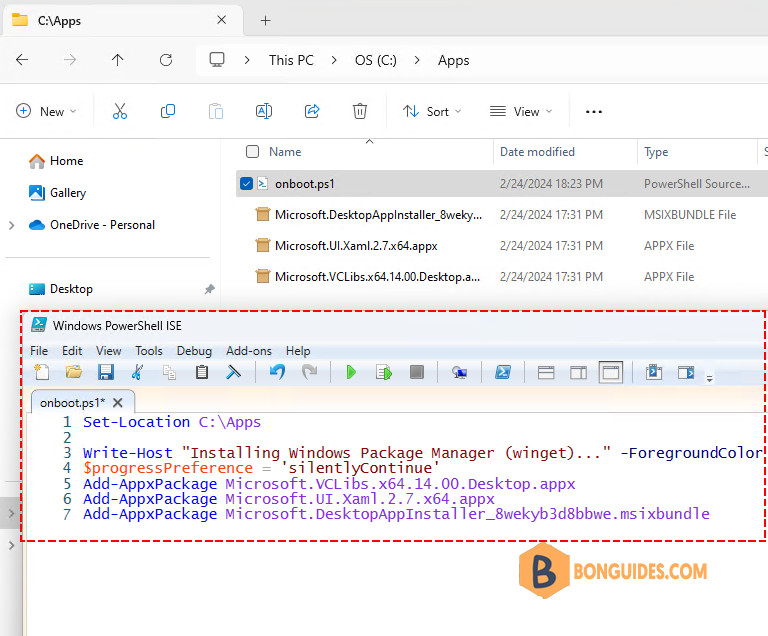Open the Tools menu in PowerShell ISE
The width and height of the screenshot is (768, 636).
[149, 351]
